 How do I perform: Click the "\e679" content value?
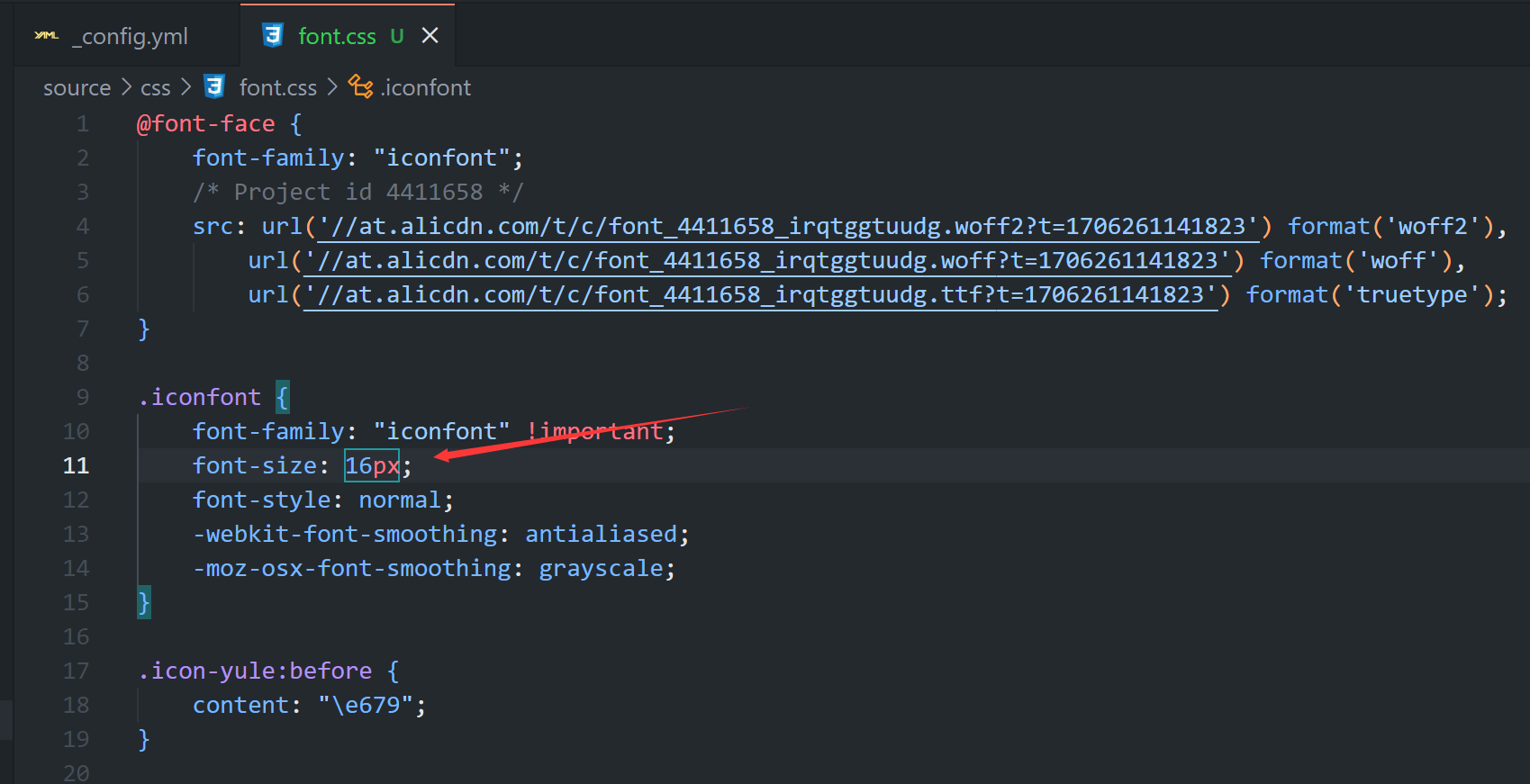click(x=366, y=705)
